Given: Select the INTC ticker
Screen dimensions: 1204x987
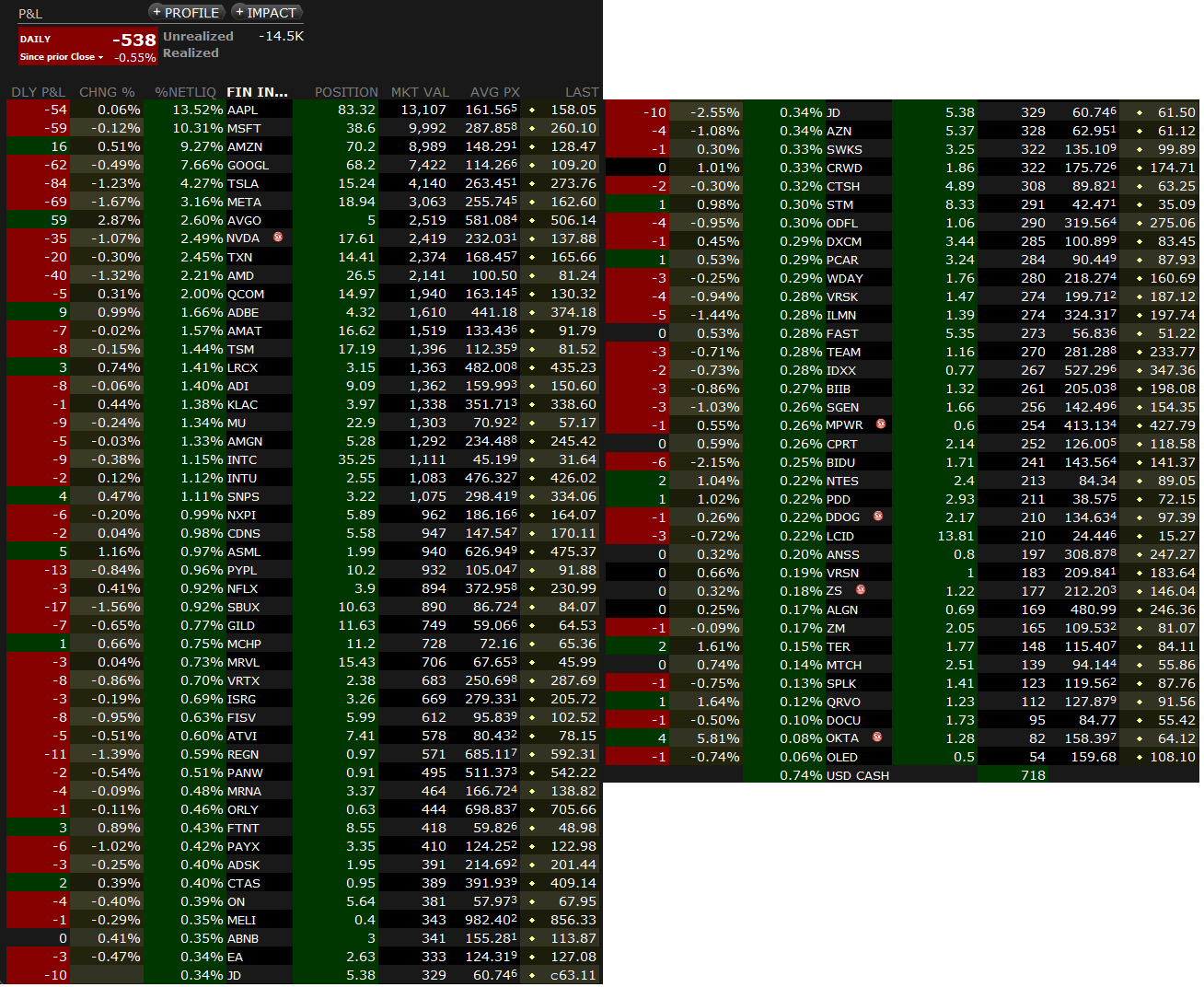Looking at the screenshot, I should coord(242,459).
